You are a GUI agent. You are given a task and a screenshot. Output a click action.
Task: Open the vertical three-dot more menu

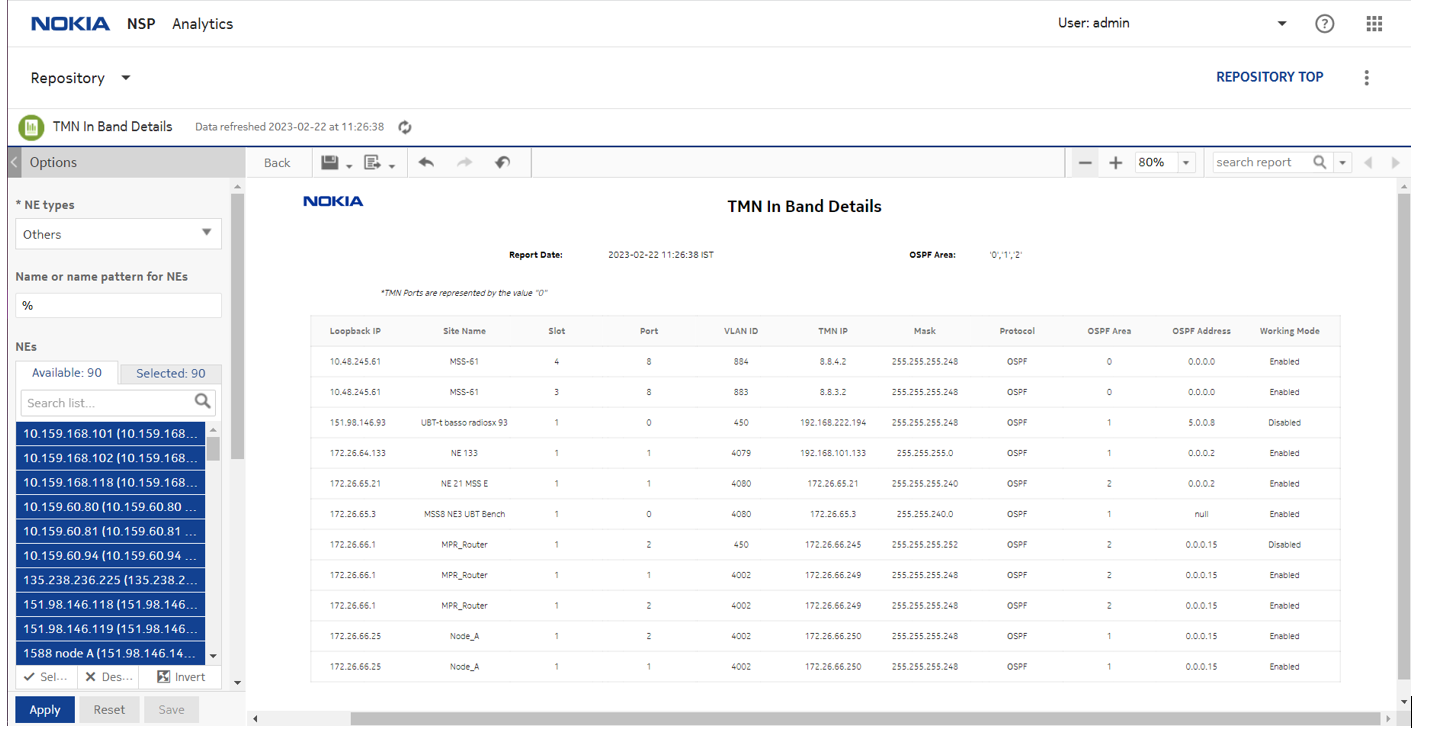(1366, 78)
